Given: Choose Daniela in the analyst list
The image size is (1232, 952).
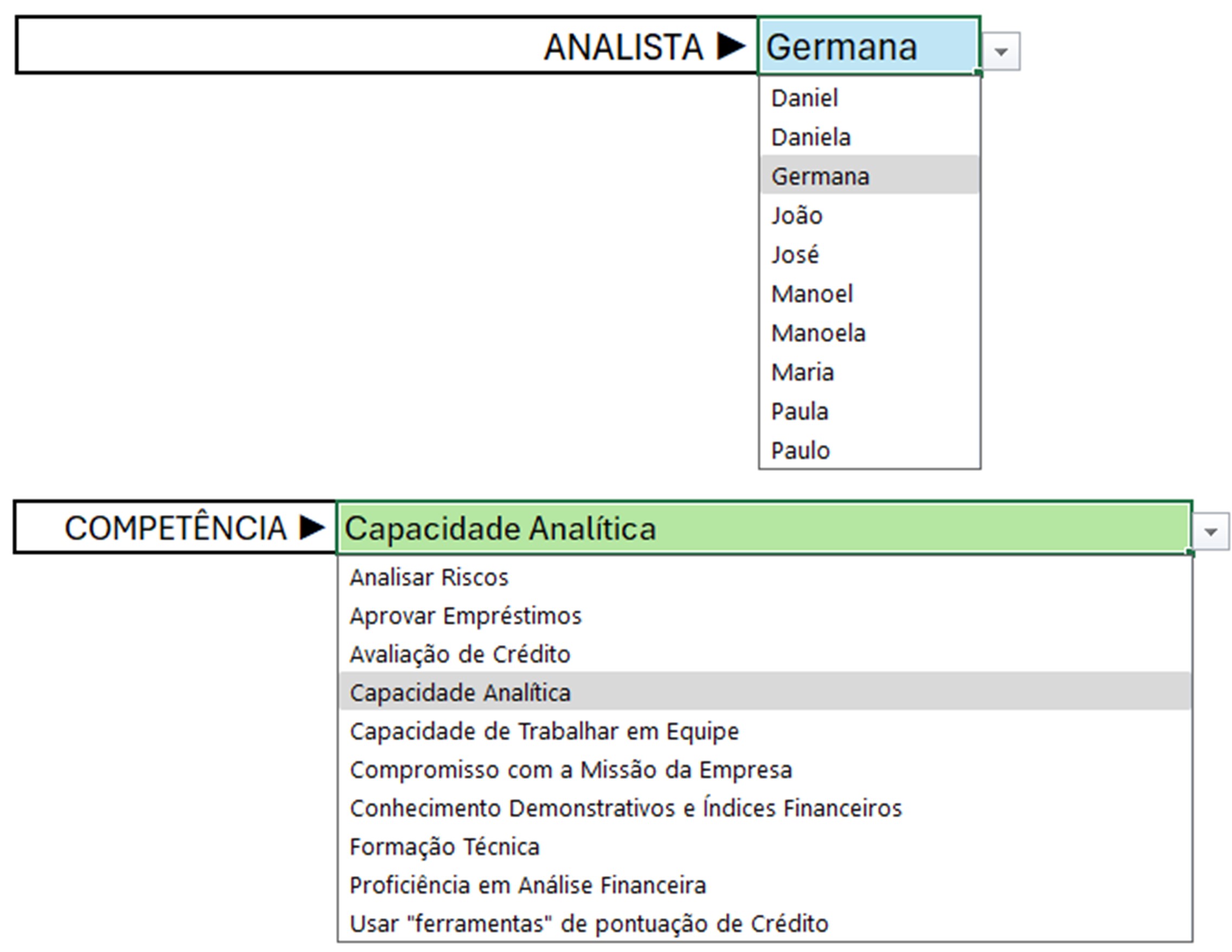Looking at the screenshot, I should point(811,138).
